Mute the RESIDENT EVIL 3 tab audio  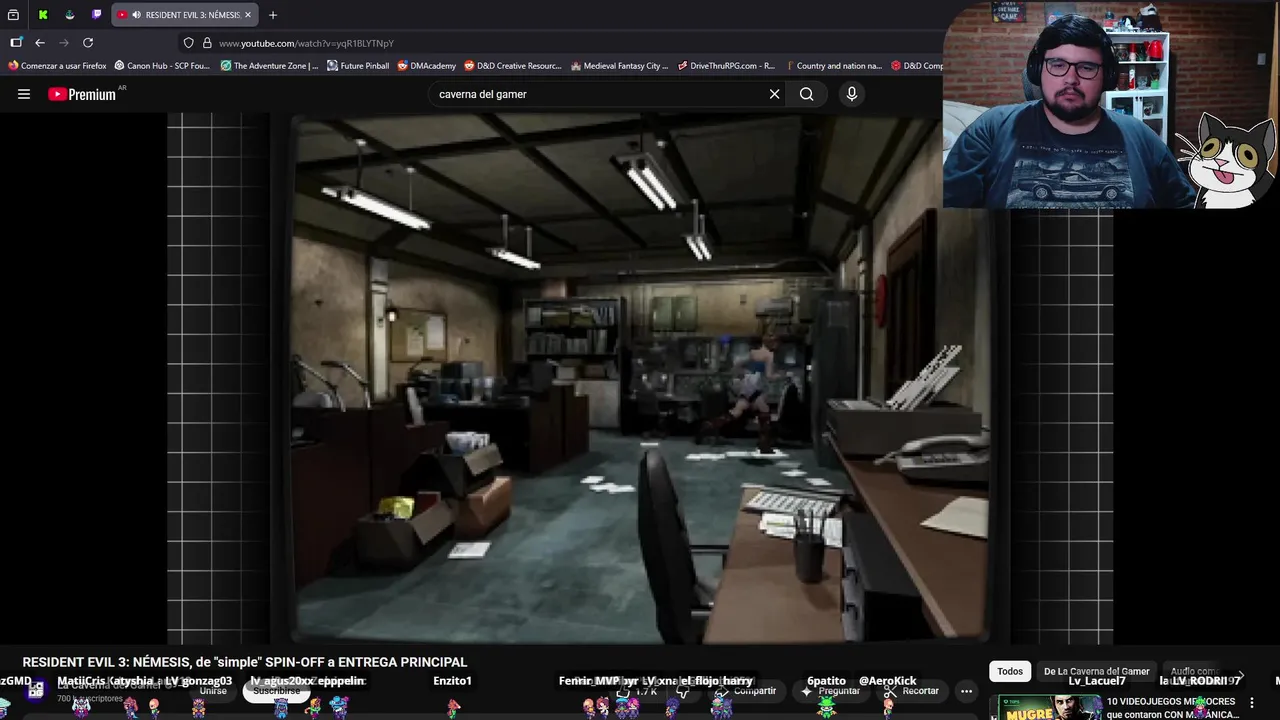136,15
